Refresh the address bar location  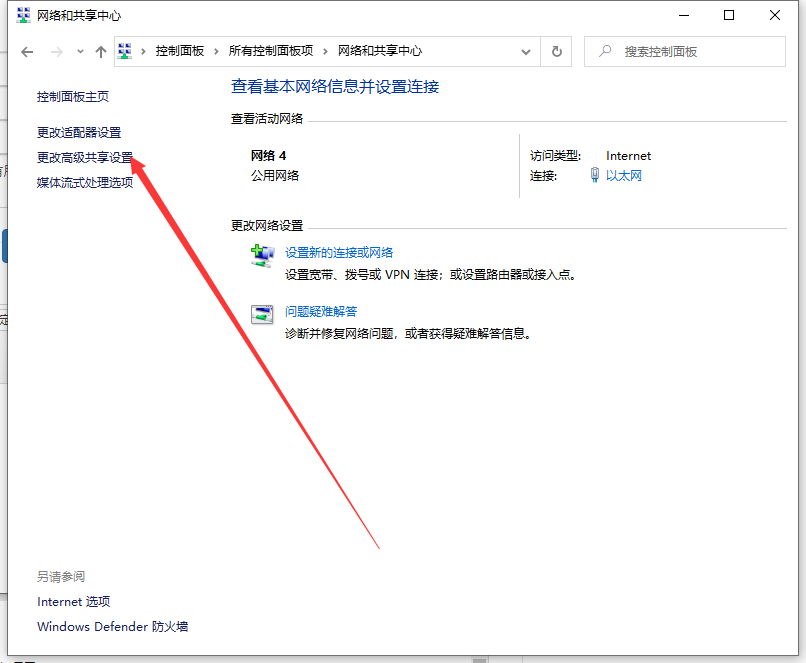[557, 51]
